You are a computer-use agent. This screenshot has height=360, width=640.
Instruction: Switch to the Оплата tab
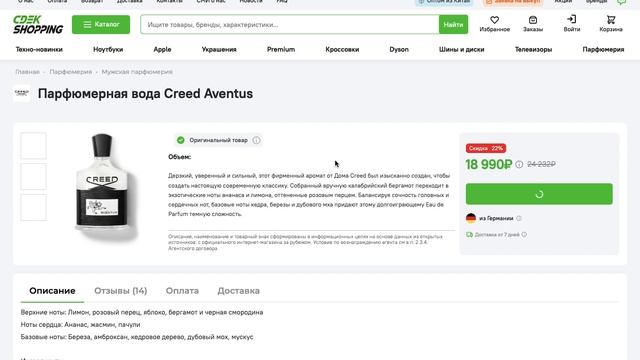tap(182, 291)
